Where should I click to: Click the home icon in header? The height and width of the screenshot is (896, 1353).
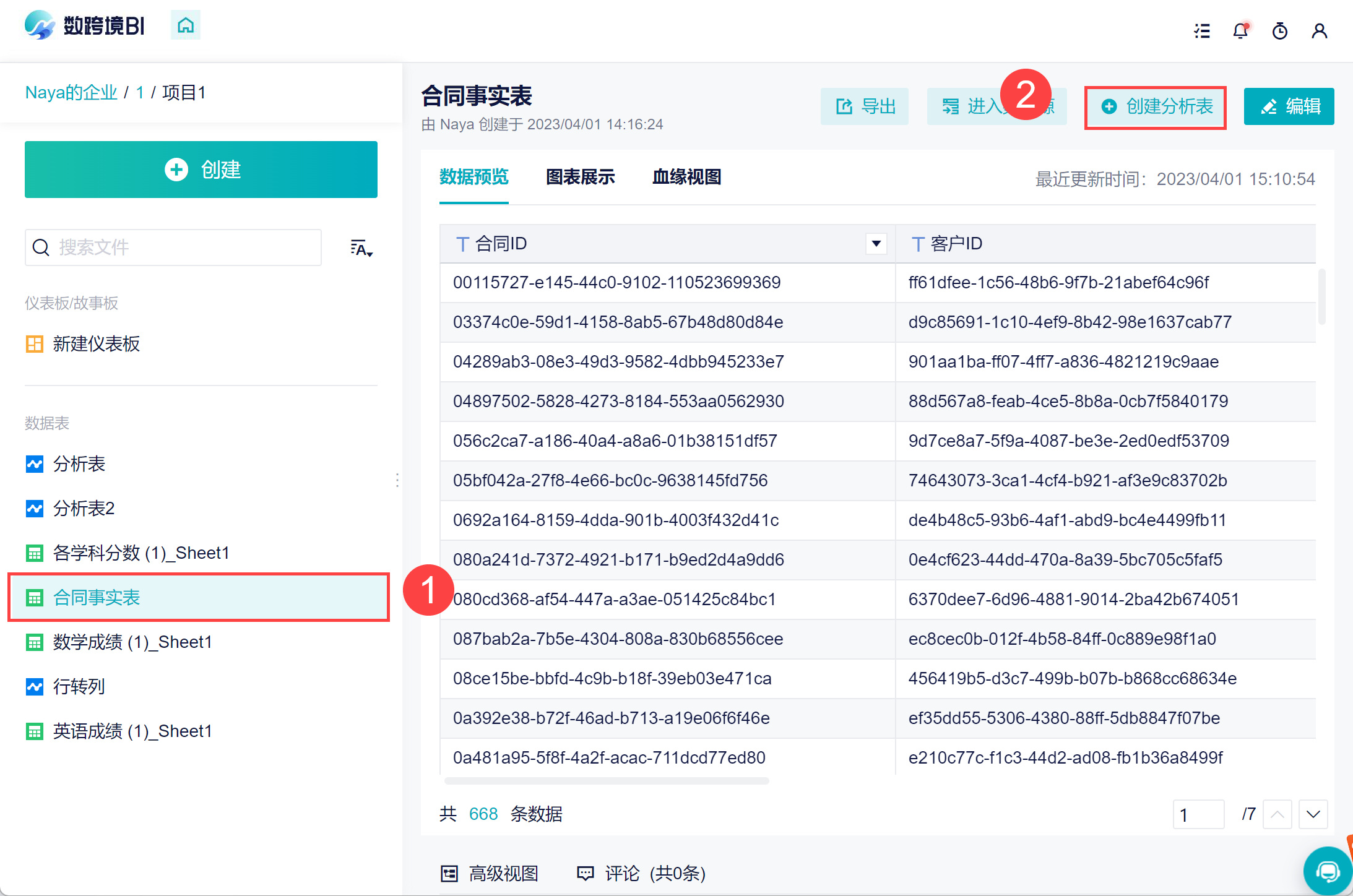pyautogui.click(x=186, y=25)
